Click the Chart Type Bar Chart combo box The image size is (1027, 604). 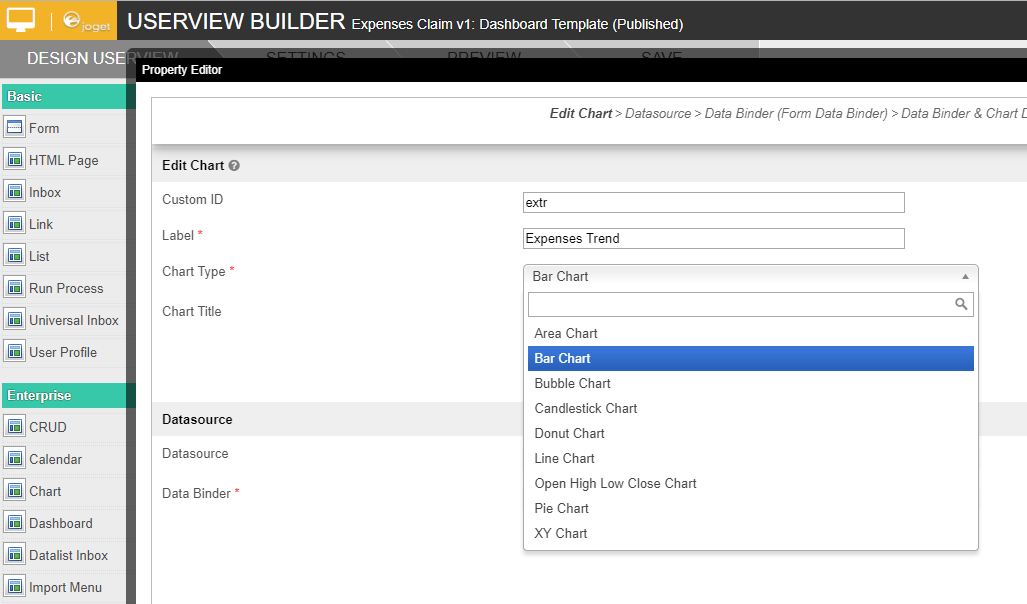pyautogui.click(x=751, y=276)
